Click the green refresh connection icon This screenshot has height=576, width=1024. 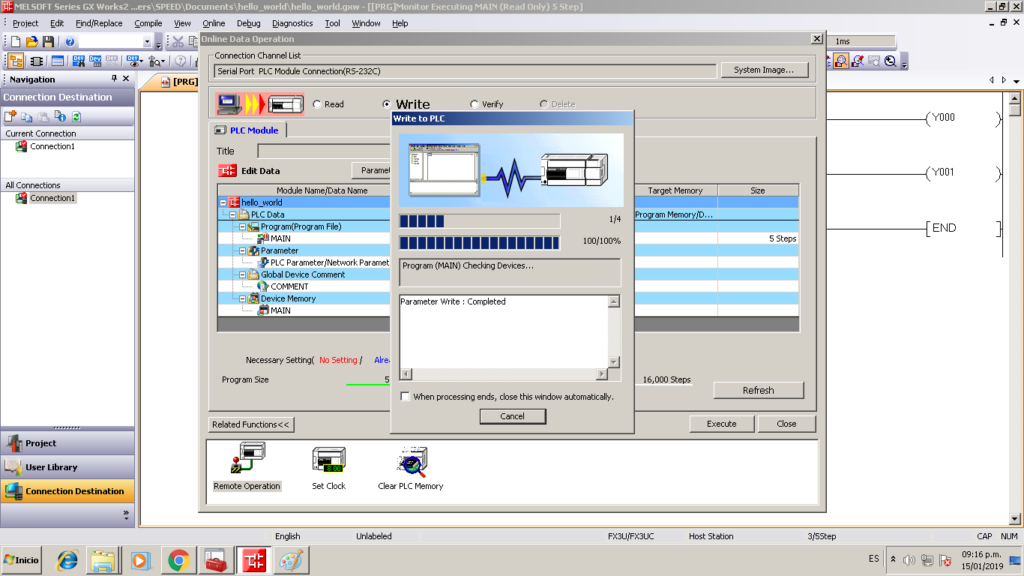[x=76, y=116]
